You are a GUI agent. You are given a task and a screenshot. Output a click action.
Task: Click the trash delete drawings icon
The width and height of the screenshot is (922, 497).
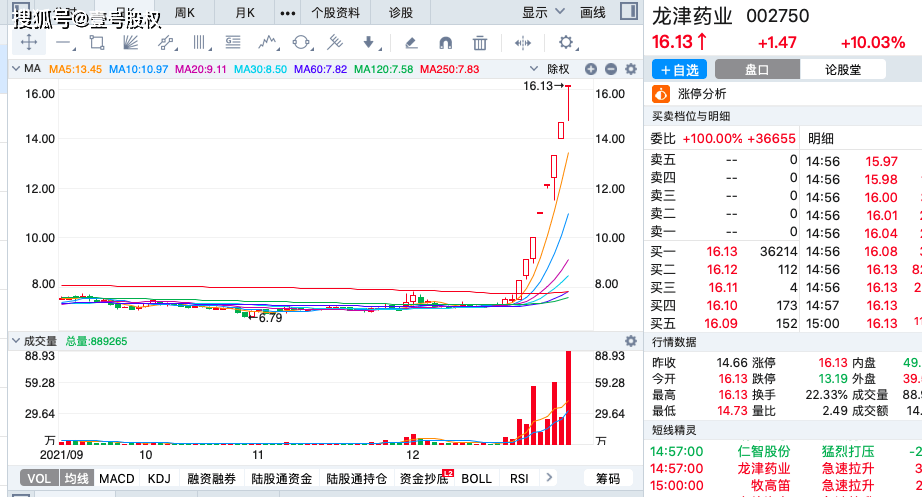tap(480, 43)
